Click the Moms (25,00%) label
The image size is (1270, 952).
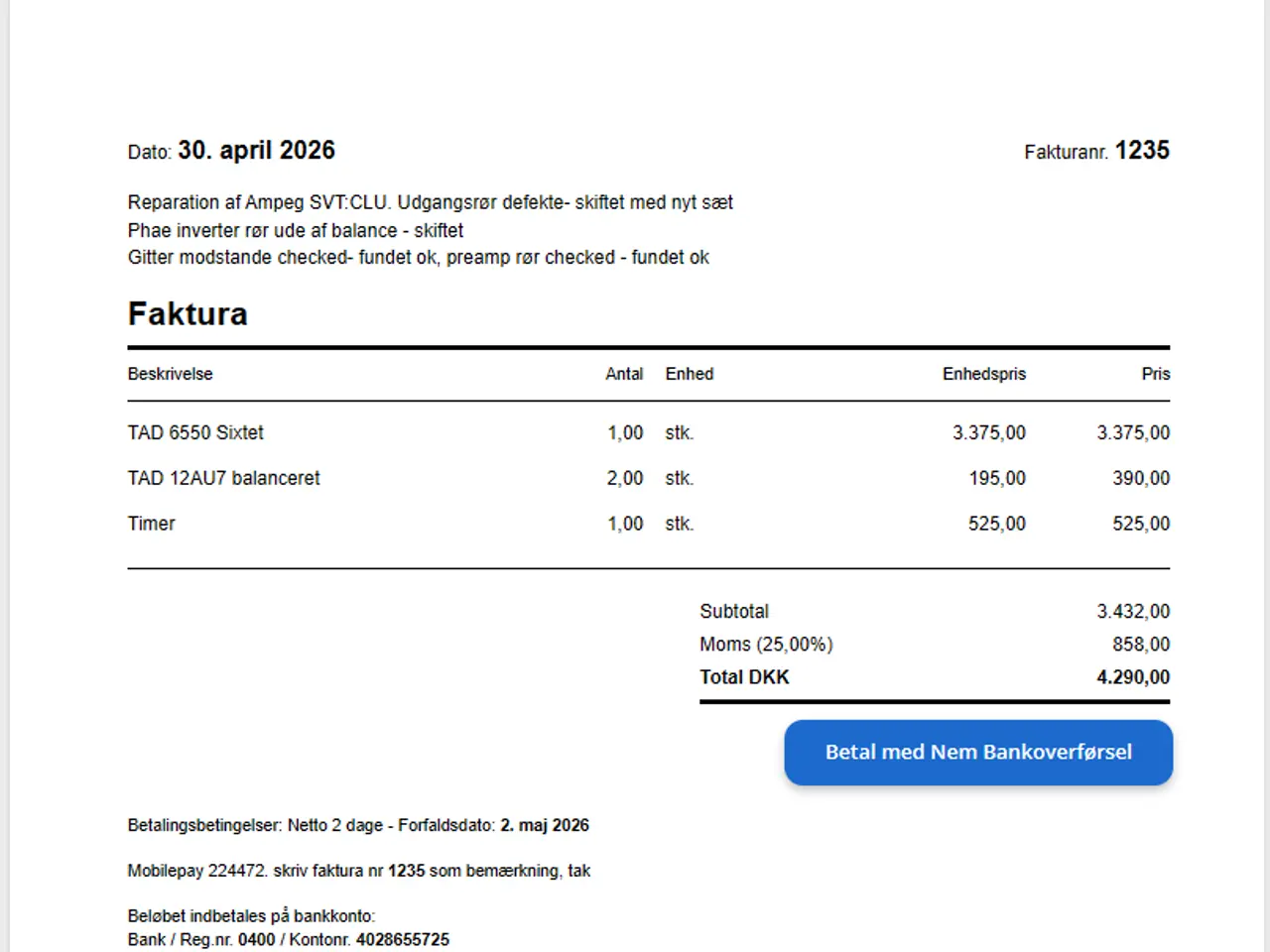(x=766, y=645)
